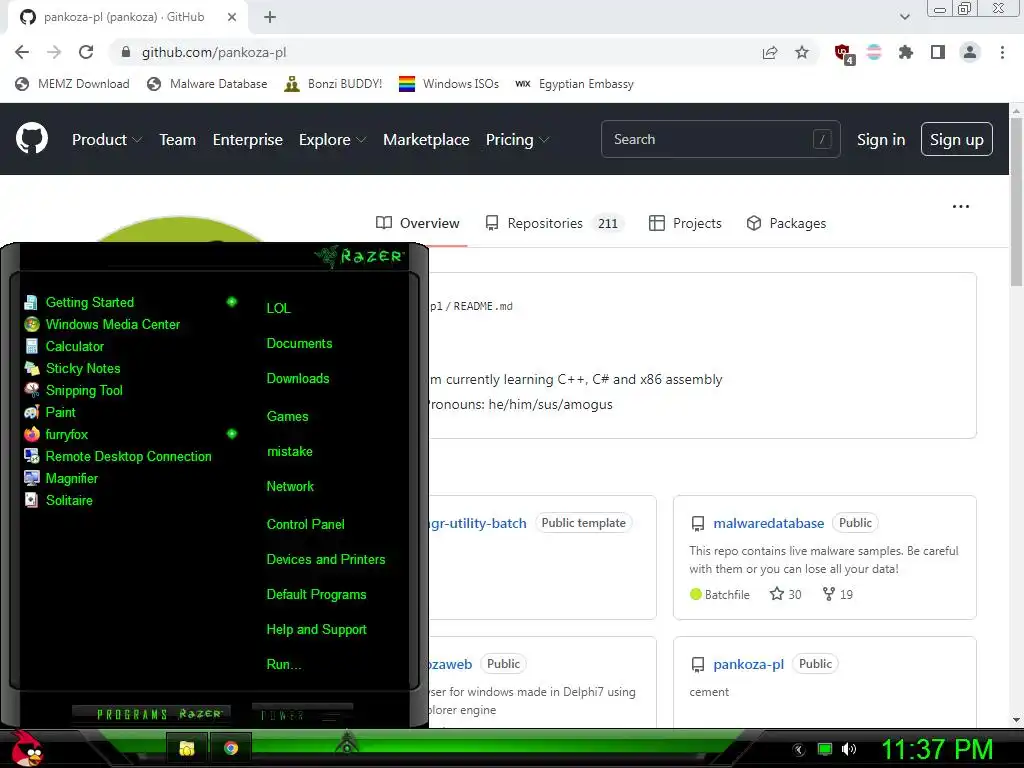This screenshot has height=768, width=1024.
Task: Open Remote Desktop Connection
Action: tap(128, 456)
